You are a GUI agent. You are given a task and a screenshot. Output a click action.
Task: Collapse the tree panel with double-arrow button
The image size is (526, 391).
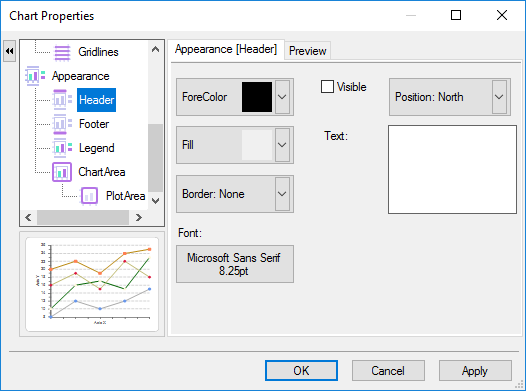[x=9, y=51]
